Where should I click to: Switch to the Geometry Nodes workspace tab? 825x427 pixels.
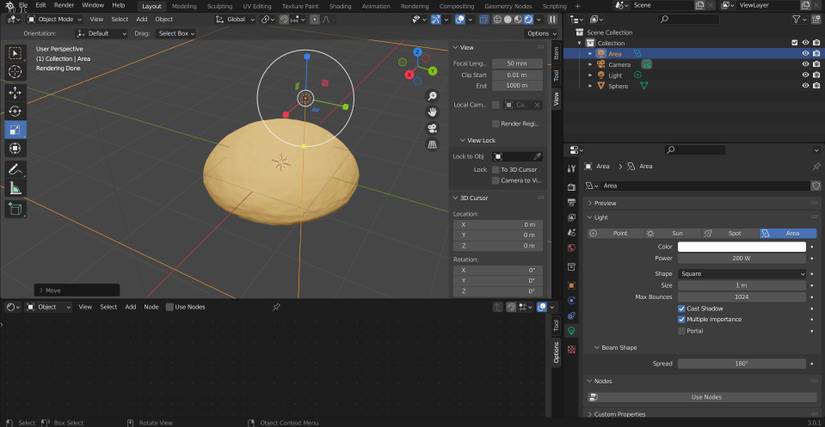tap(507, 6)
